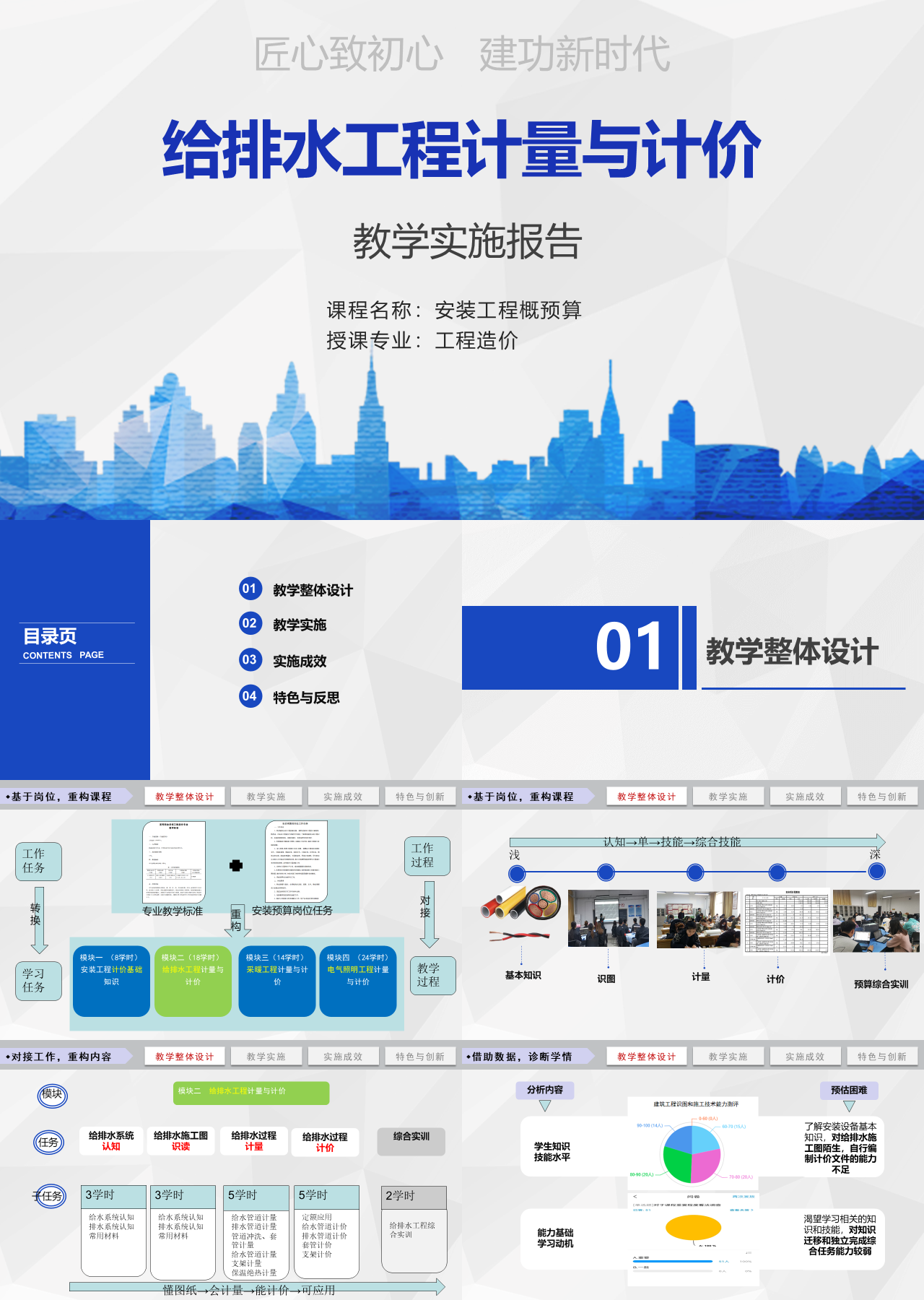
Task: Click the 识图 classroom photo
Action: tap(609, 918)
